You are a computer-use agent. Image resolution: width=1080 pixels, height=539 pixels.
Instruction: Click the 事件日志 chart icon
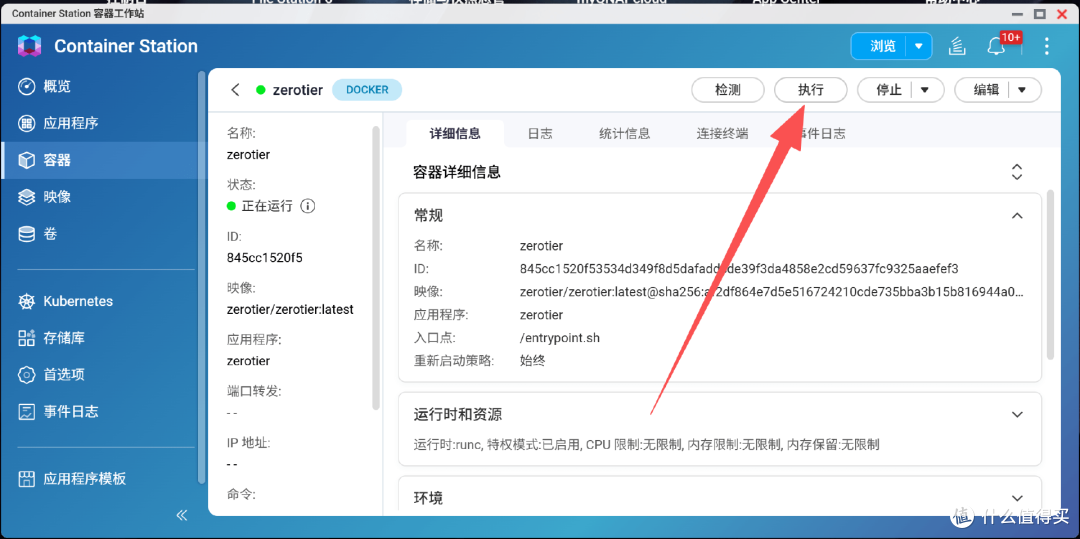(26, 412)
